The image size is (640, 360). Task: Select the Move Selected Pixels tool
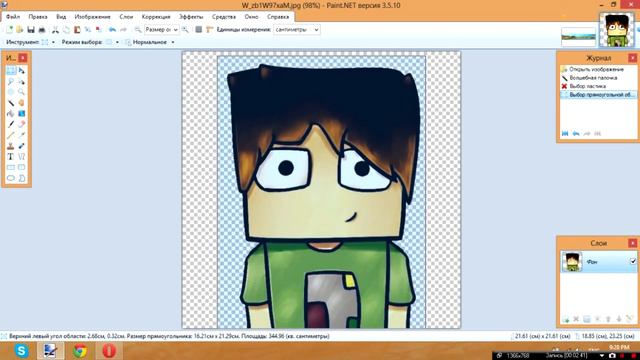tap(21, 71)
